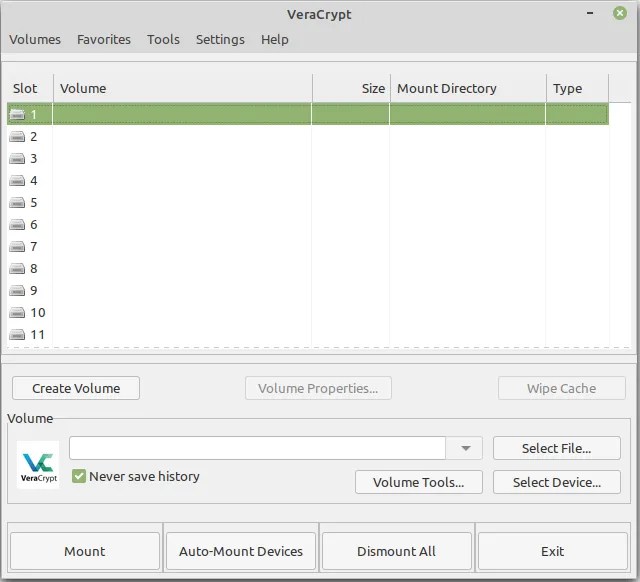This screenshot has width=640, height=582.
Task: Click the Select Device... button
Action: [557, 482]
